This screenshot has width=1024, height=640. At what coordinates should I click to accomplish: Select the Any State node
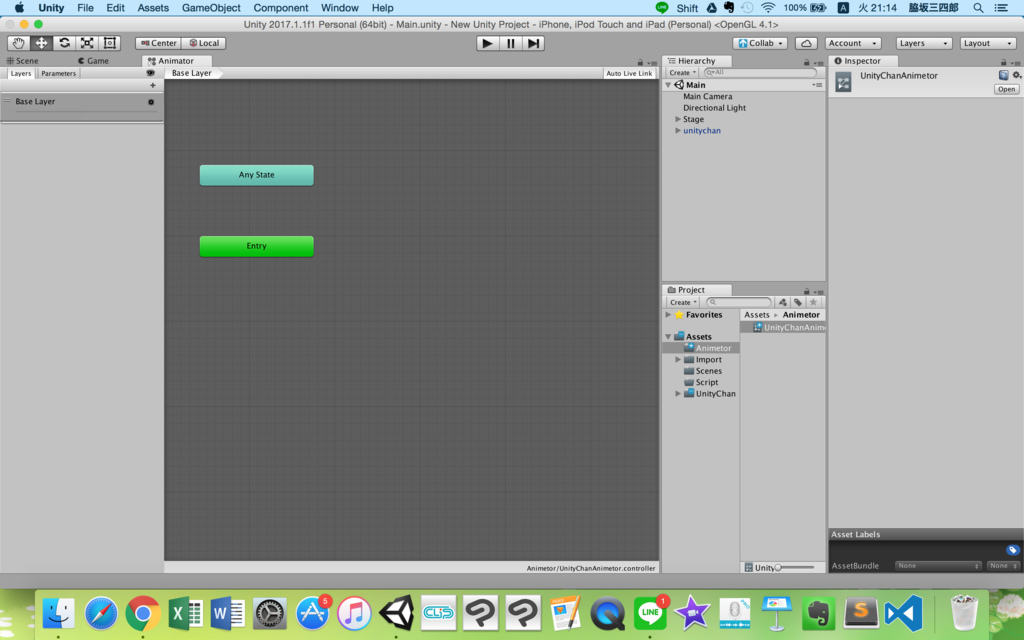pyautogui.click(x=257, y=175)
